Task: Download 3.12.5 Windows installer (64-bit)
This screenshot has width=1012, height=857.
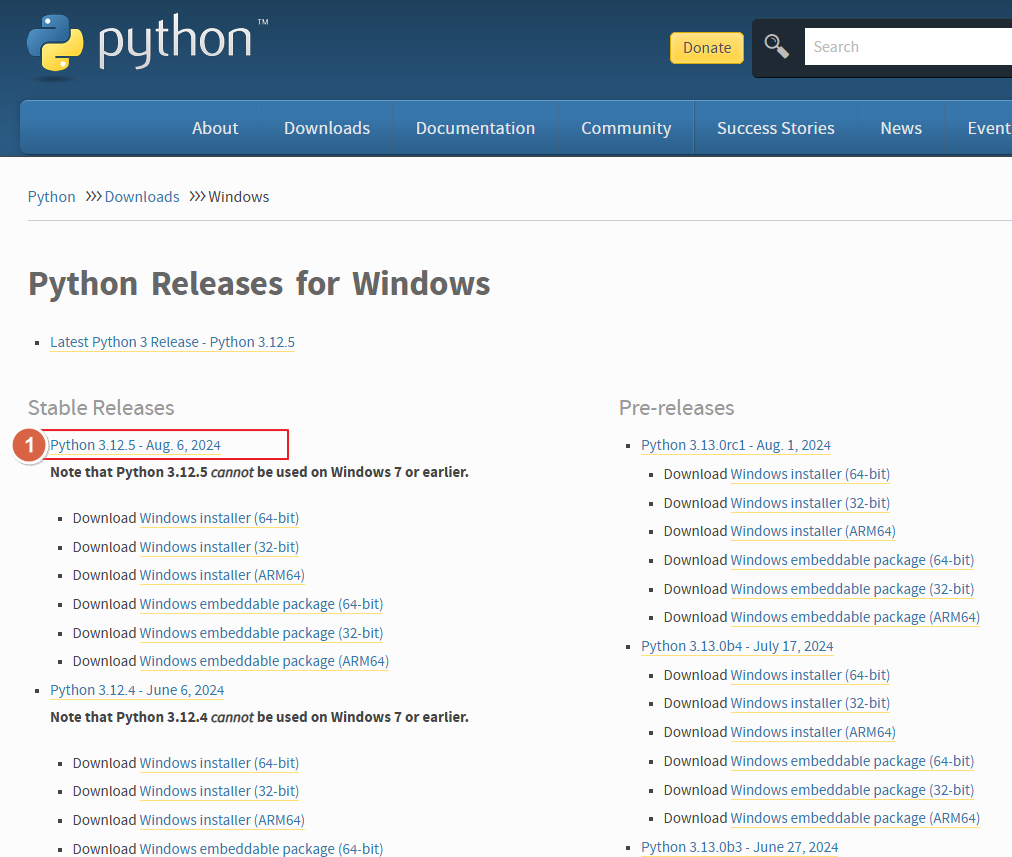Action: coord(219,518)
